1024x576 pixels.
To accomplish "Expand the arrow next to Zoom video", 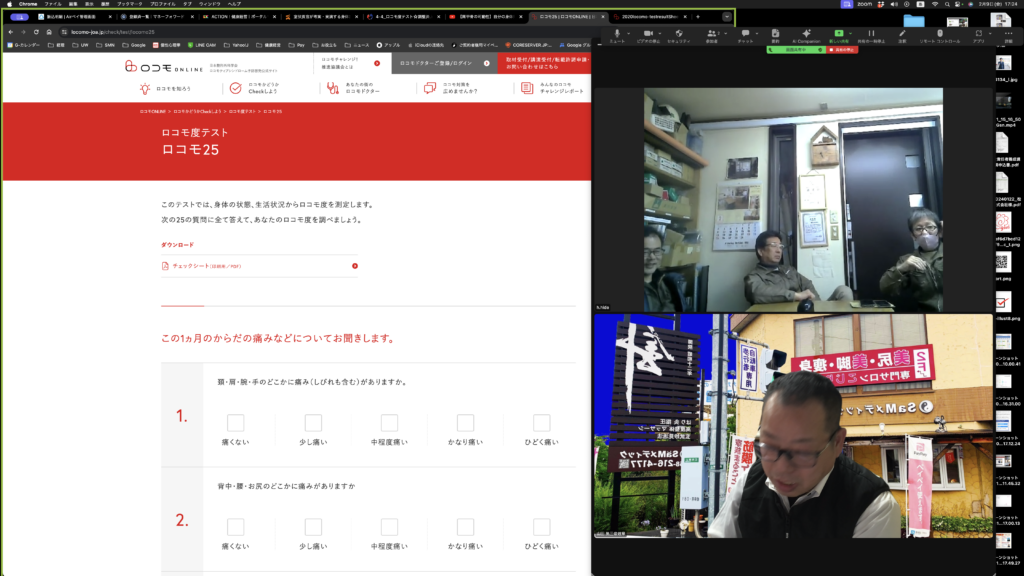I will 660,33.
